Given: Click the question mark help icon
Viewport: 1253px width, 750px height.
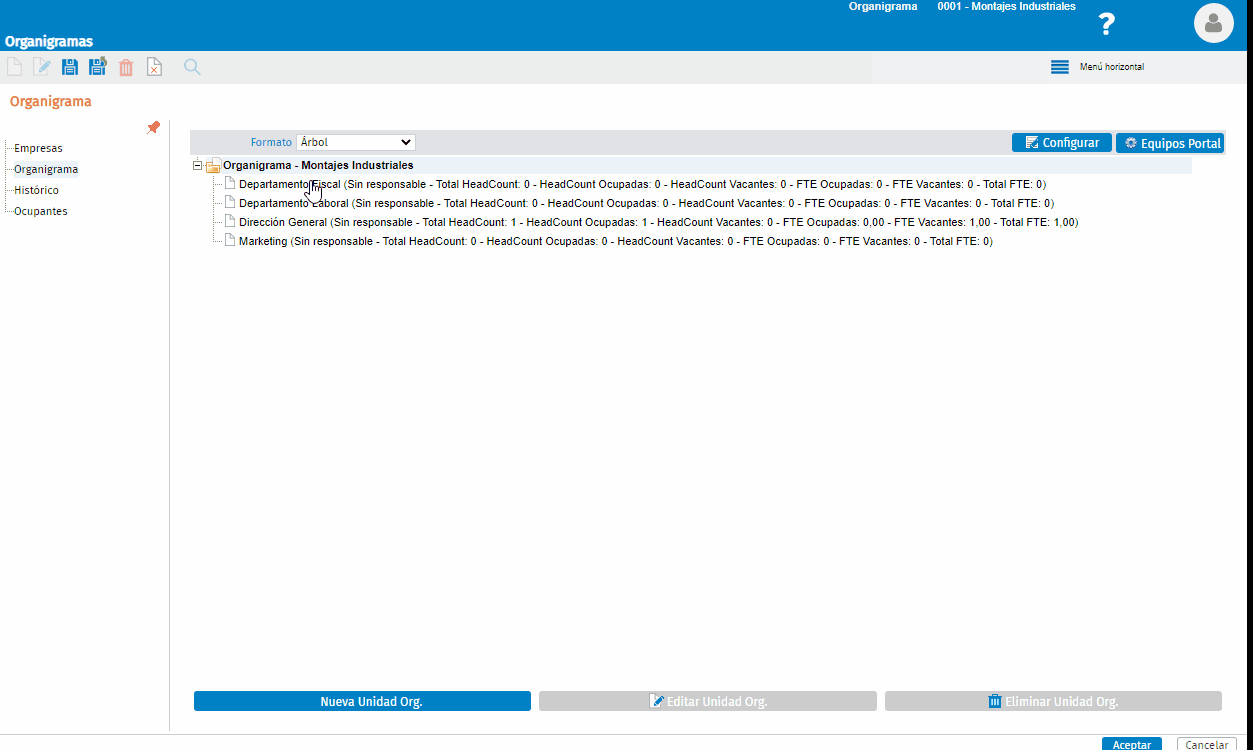Looking at the screenshot, I should pos(1106,24).
